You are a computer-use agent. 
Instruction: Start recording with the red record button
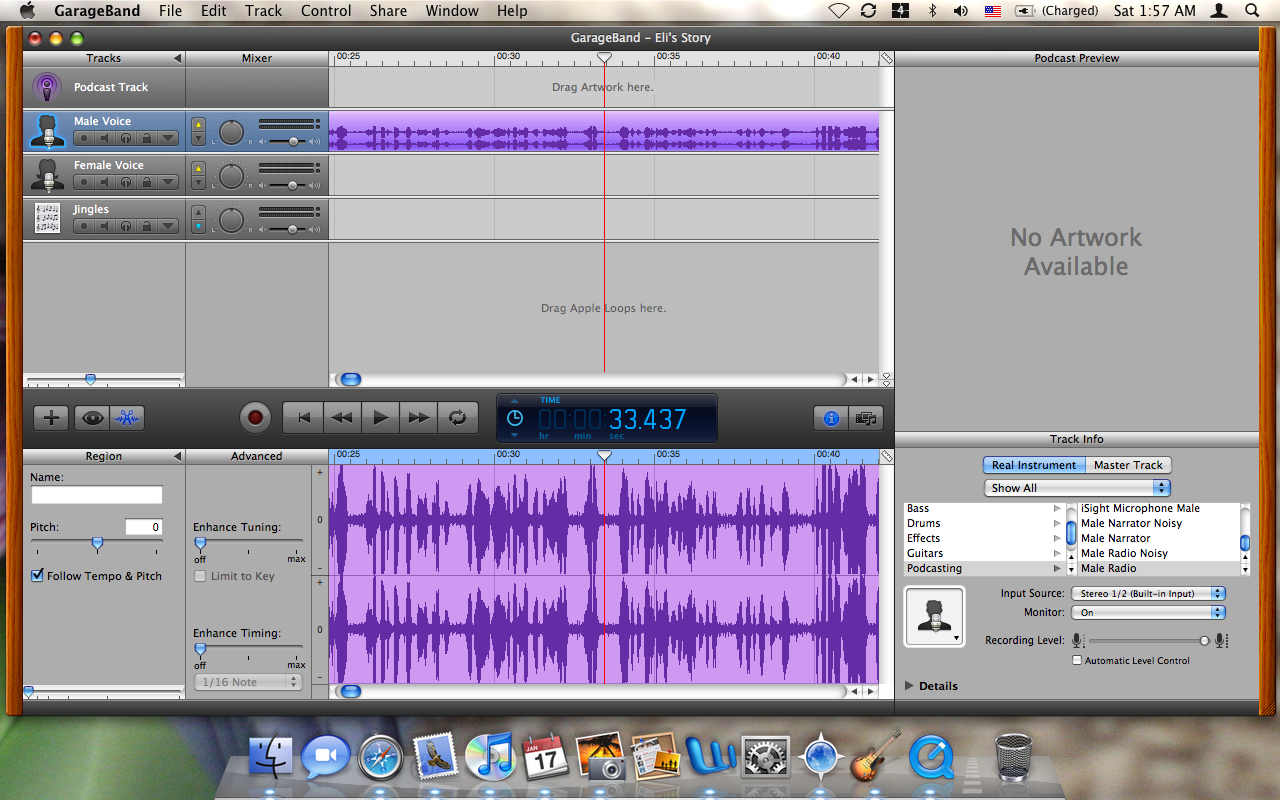point(255,417)
